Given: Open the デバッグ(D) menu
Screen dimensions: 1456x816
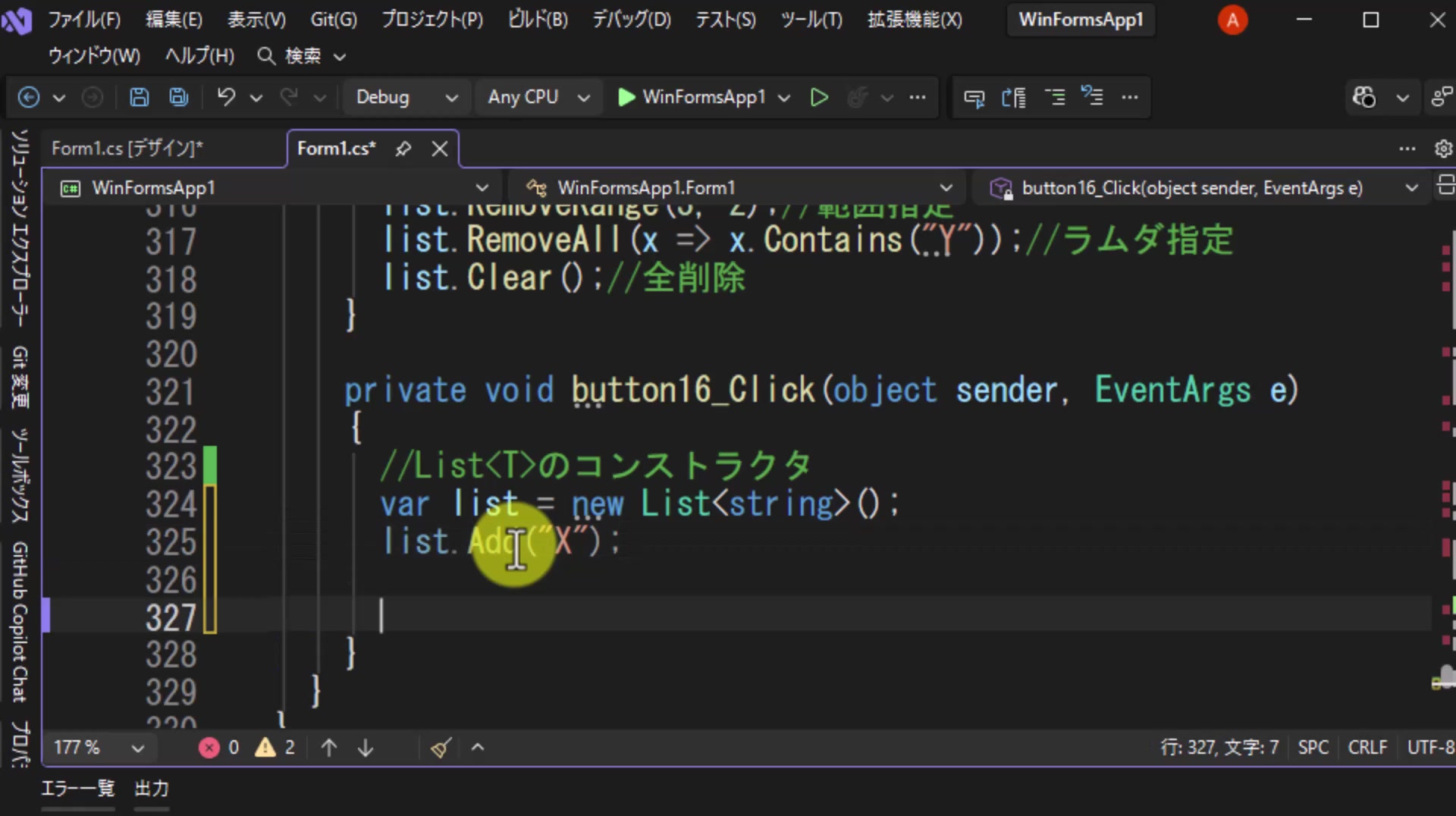Looking at the screenshot, I should point(632,20).
